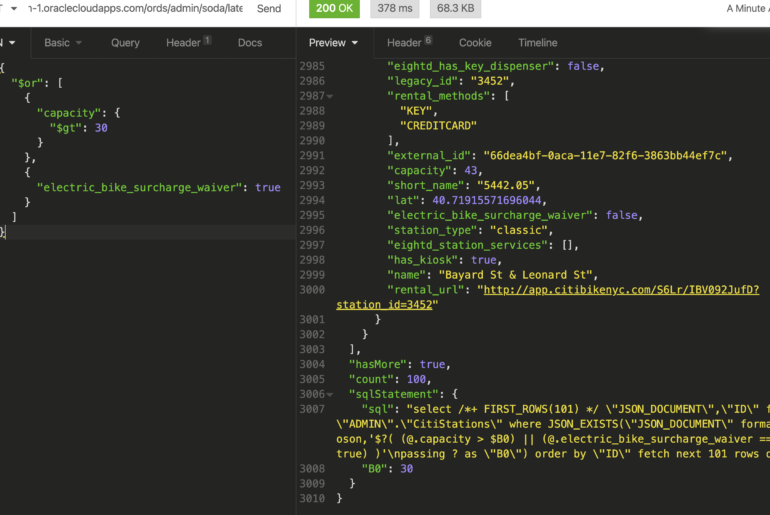Switch to the Docs tab

(250, 43)
